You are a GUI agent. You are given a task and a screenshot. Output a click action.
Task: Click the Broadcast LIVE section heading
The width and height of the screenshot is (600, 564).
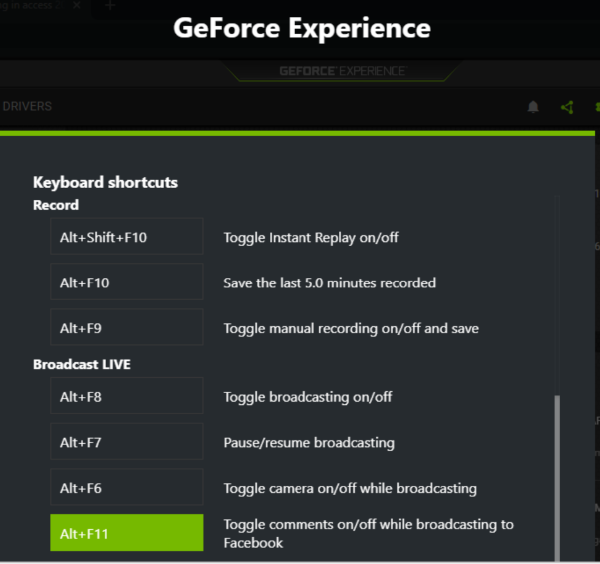[x=82, y=364]
